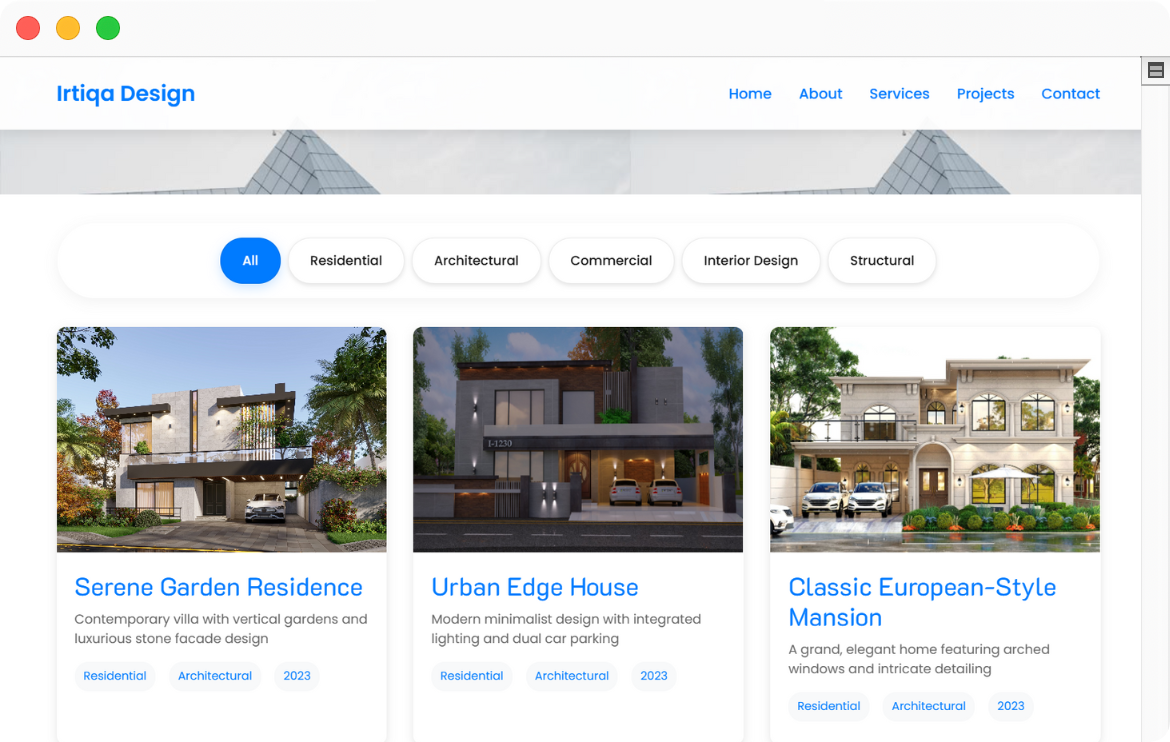Open Serene Garden Residence photo

click(222, 440)
